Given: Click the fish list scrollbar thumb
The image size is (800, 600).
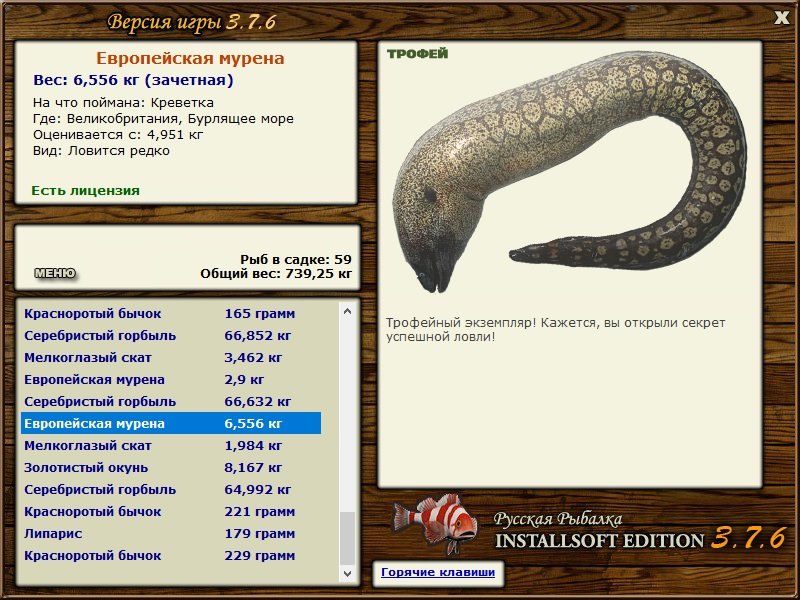Looking at the screenshot, I should 347,538.
